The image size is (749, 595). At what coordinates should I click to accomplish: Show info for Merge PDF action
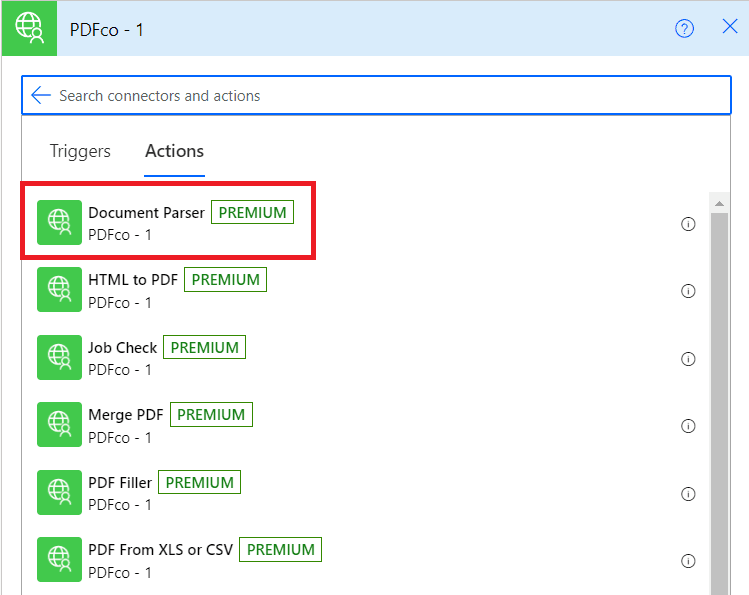688,426
